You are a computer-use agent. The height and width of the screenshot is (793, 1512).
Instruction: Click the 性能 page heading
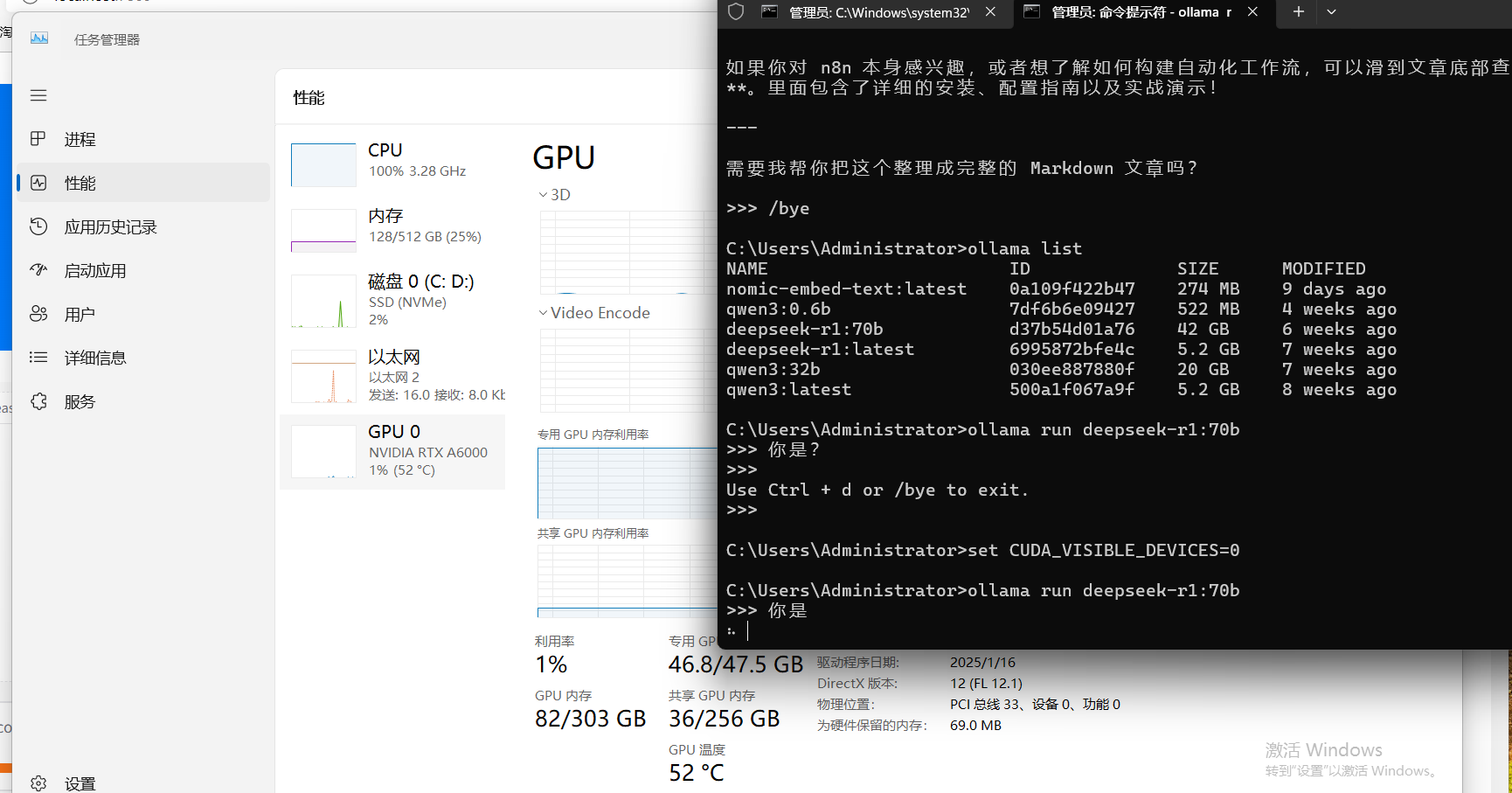[309, 98]
